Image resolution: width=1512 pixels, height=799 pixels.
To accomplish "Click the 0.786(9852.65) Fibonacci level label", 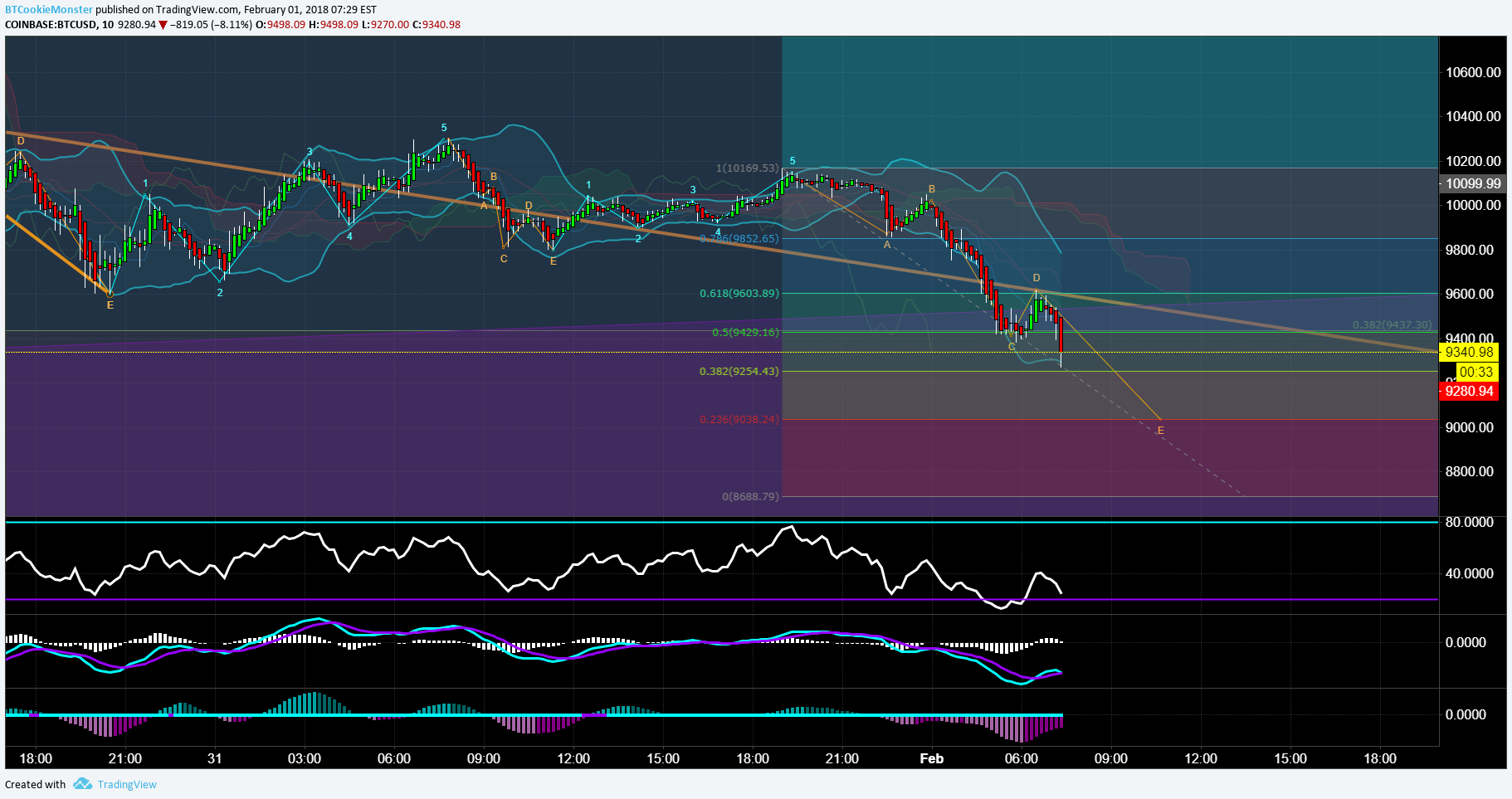I will 739,239.
